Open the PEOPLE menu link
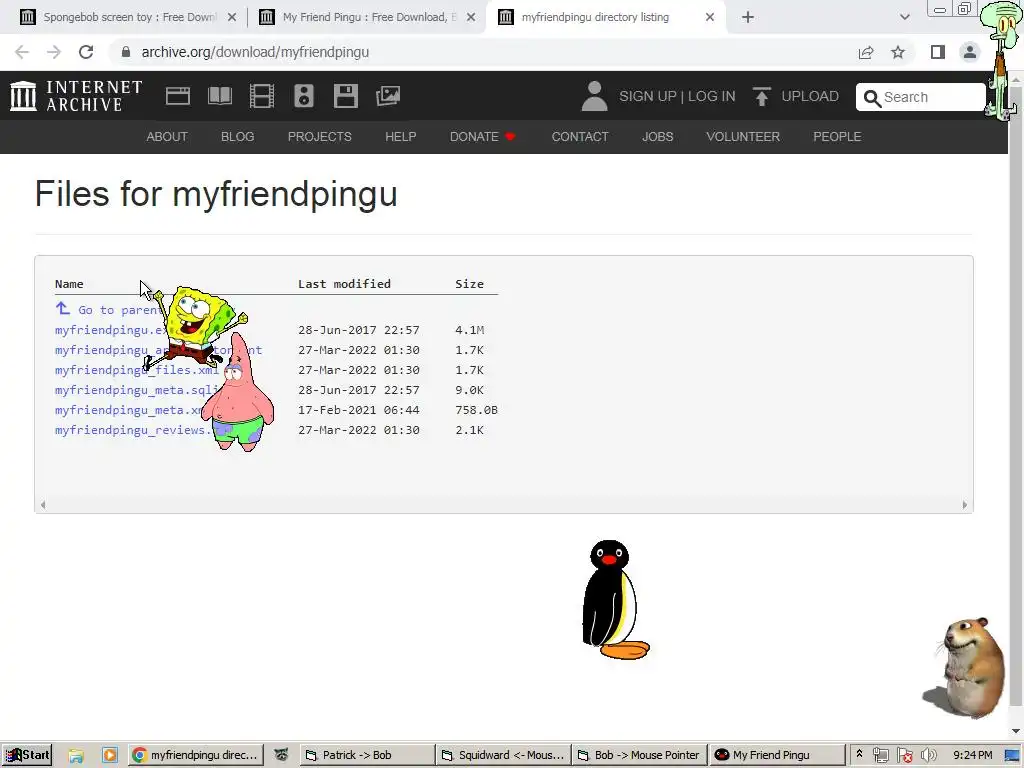The height and width of the screenshot is (768, 1024). click(837, 136)
